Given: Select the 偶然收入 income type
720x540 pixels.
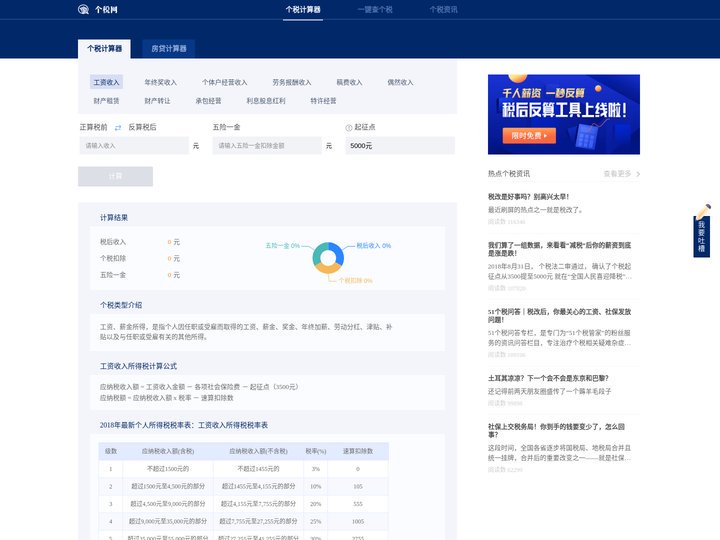Looking at the screenshot, I should [x=400, y=82].
